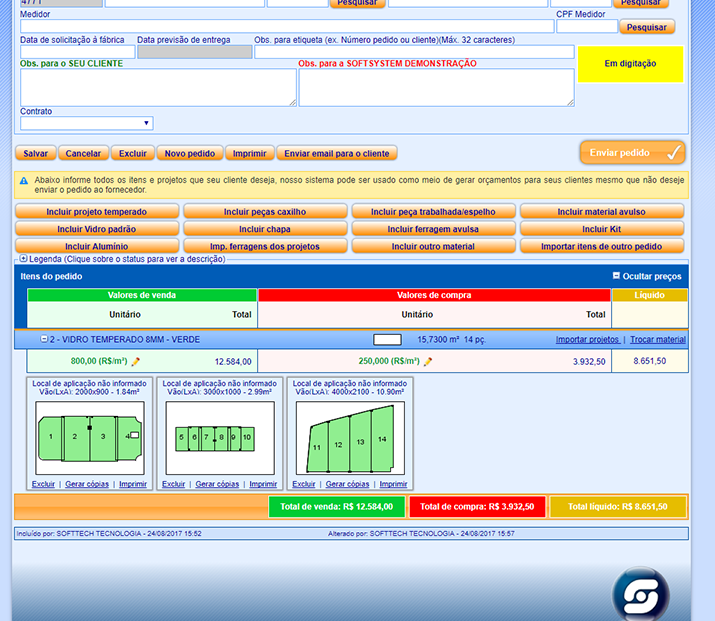Focus the Obs. para o SEU CLIENTE textbox
Viewport: 715px width, 621px height.
[x=158, y=87]
